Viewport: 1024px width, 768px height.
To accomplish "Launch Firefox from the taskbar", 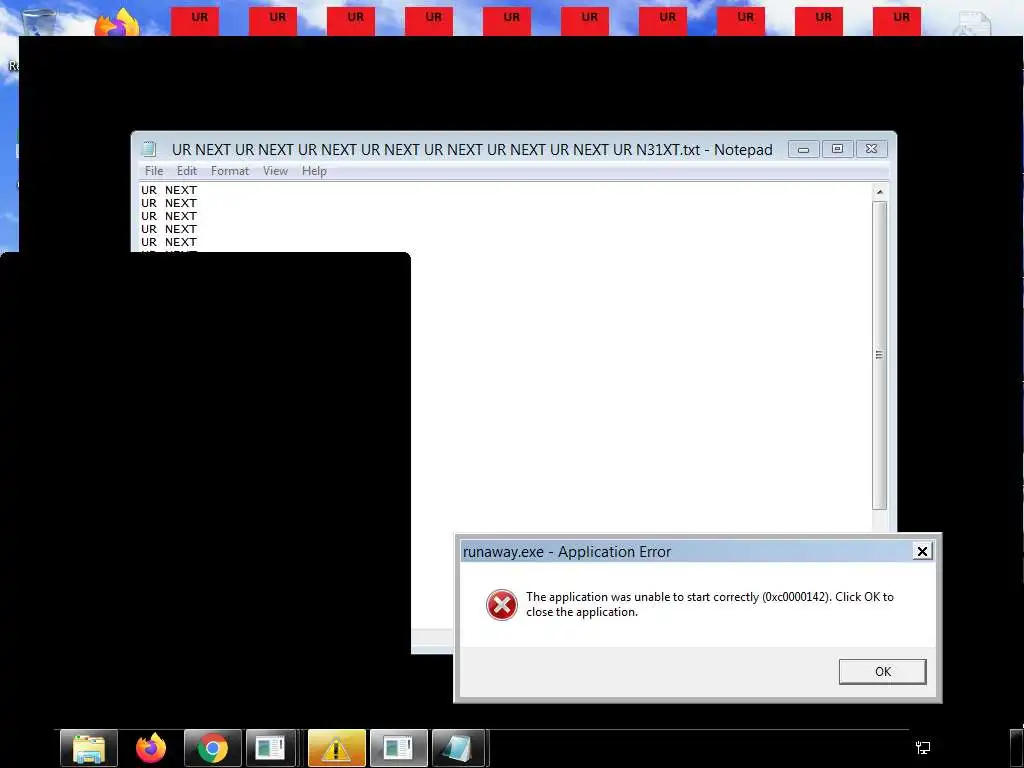I will click(x=151, y=748).
